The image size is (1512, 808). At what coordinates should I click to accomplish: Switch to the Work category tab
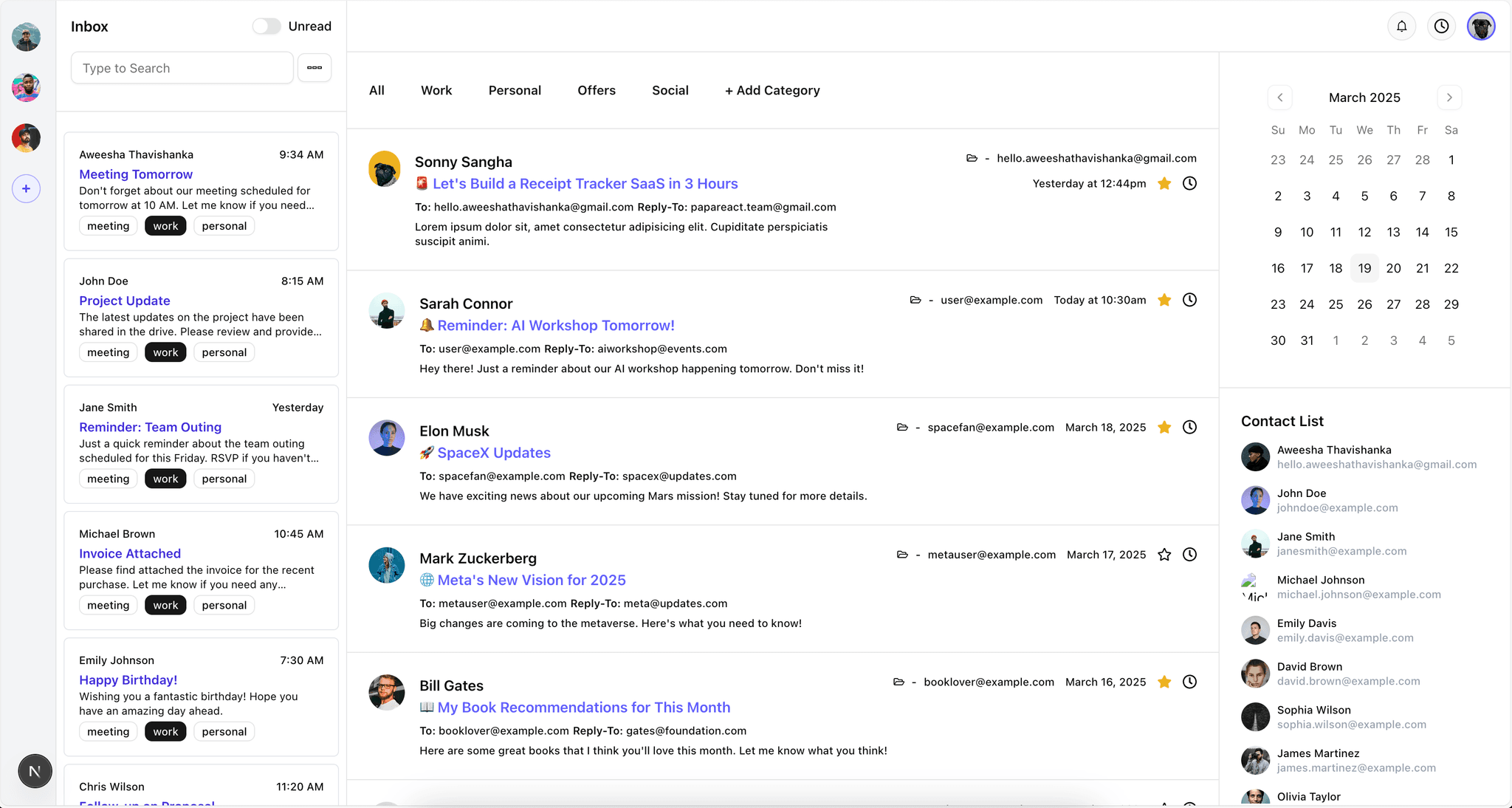pyautogui.click(x=436, y=90)
